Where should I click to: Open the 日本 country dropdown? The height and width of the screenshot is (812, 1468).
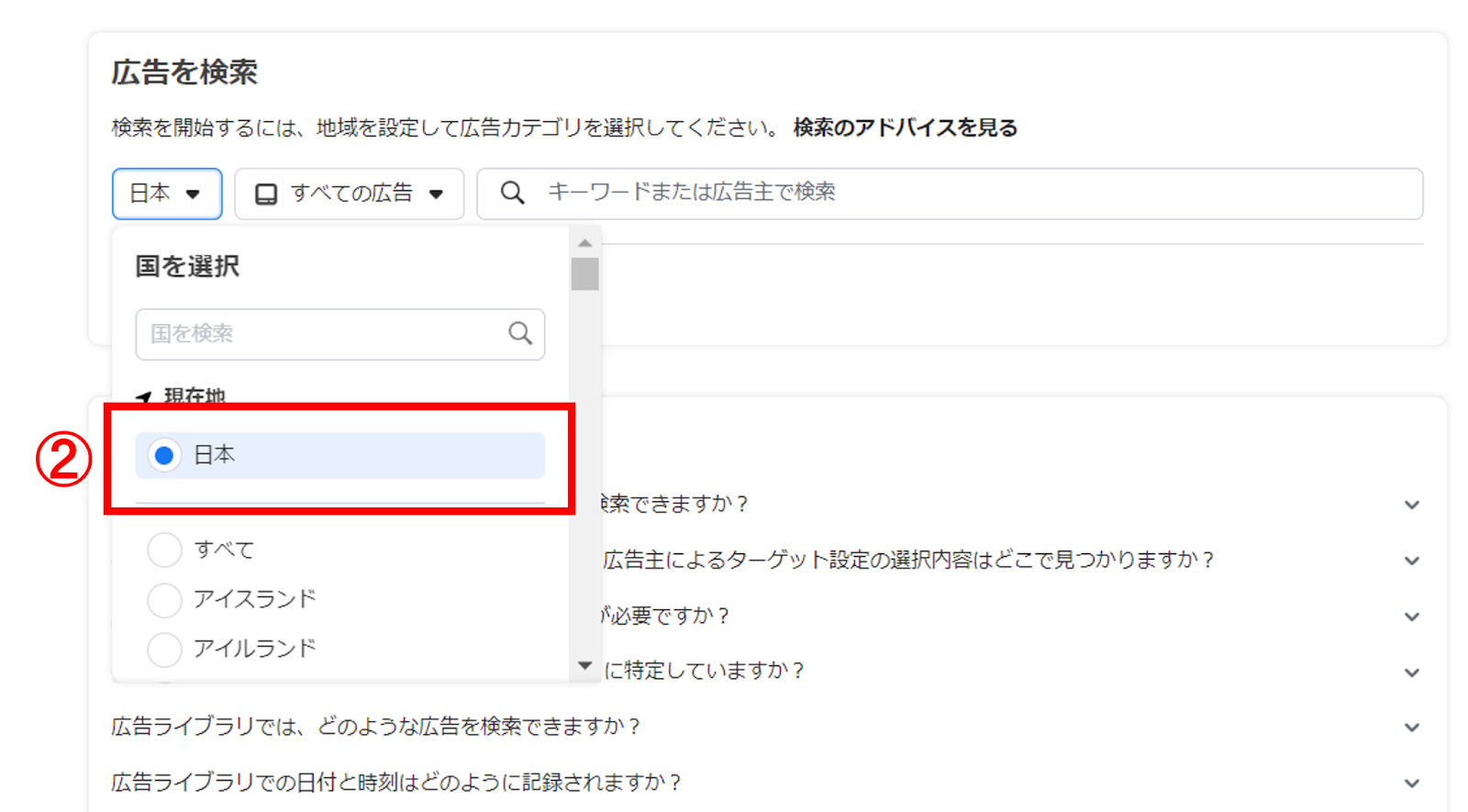(x=167, y=194)
